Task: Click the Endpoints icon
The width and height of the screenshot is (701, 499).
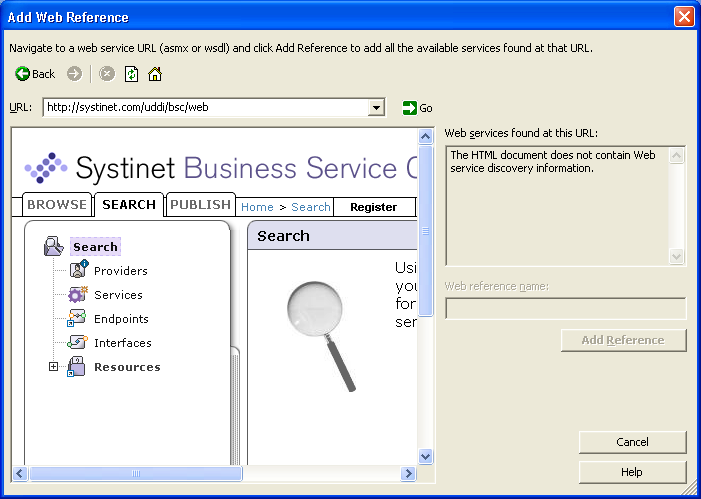Action: point(76,318)
